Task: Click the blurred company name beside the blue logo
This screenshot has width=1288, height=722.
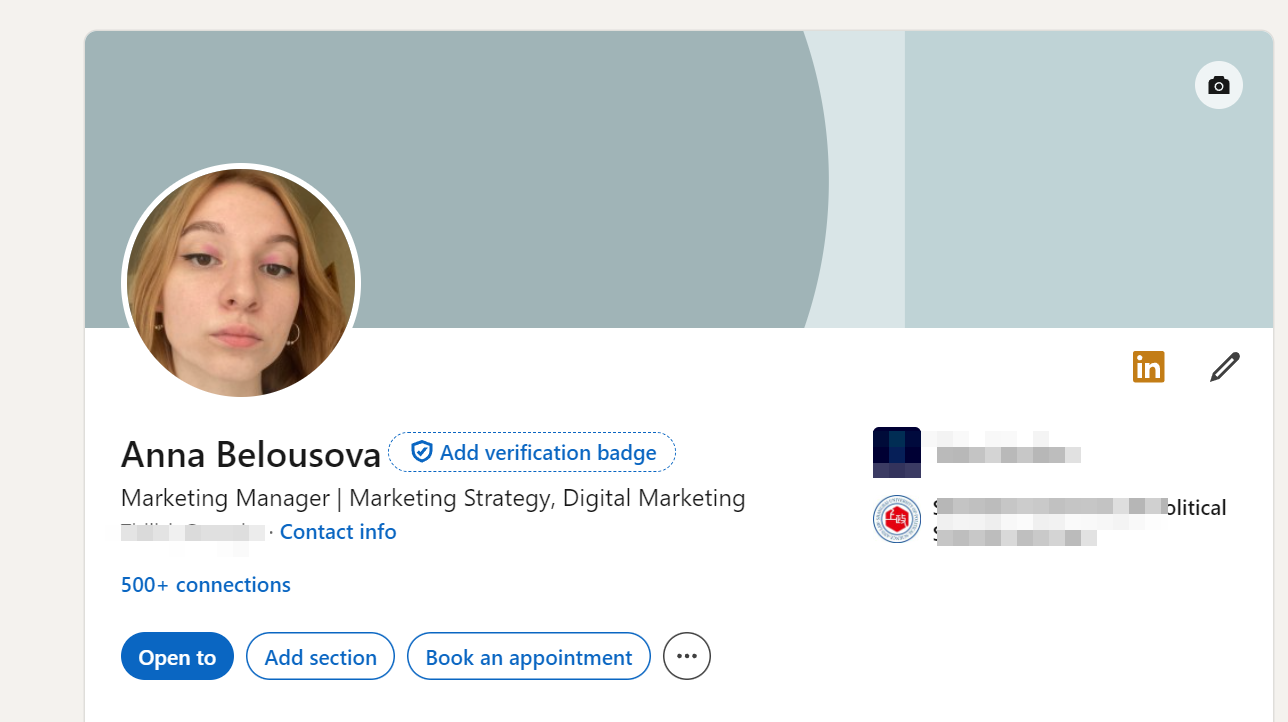Action: [x=1000, y=446]
